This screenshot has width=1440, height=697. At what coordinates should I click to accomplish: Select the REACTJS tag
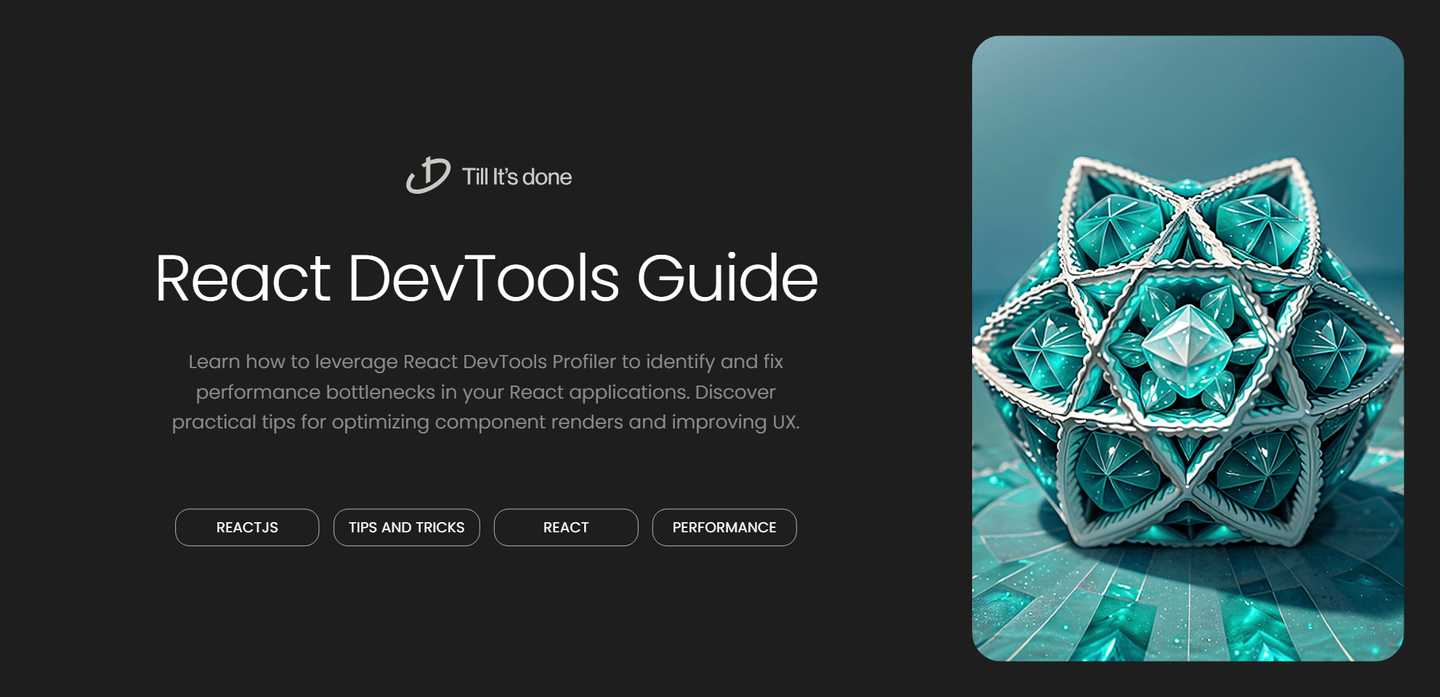(x=247, y=527)
